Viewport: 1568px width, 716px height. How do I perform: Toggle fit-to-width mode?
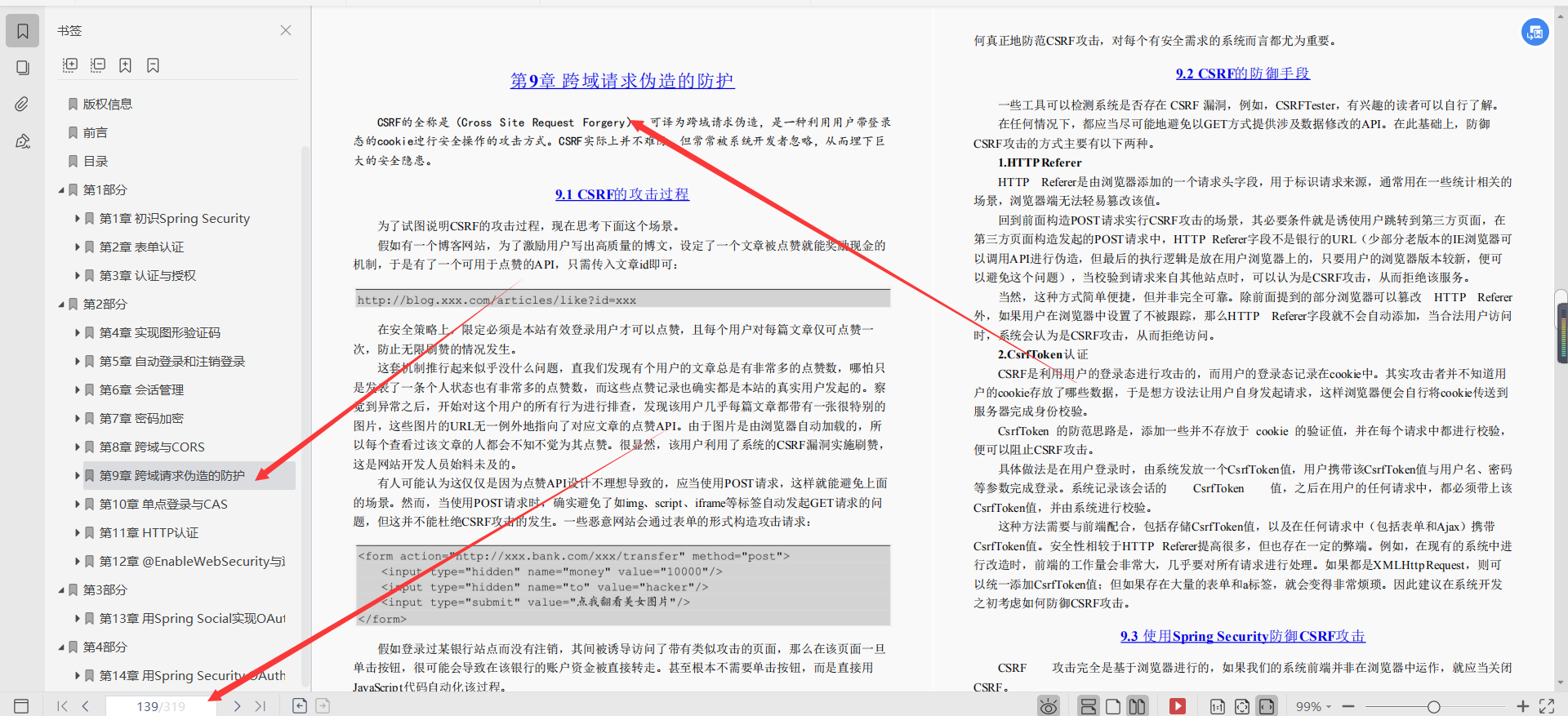1266,706
